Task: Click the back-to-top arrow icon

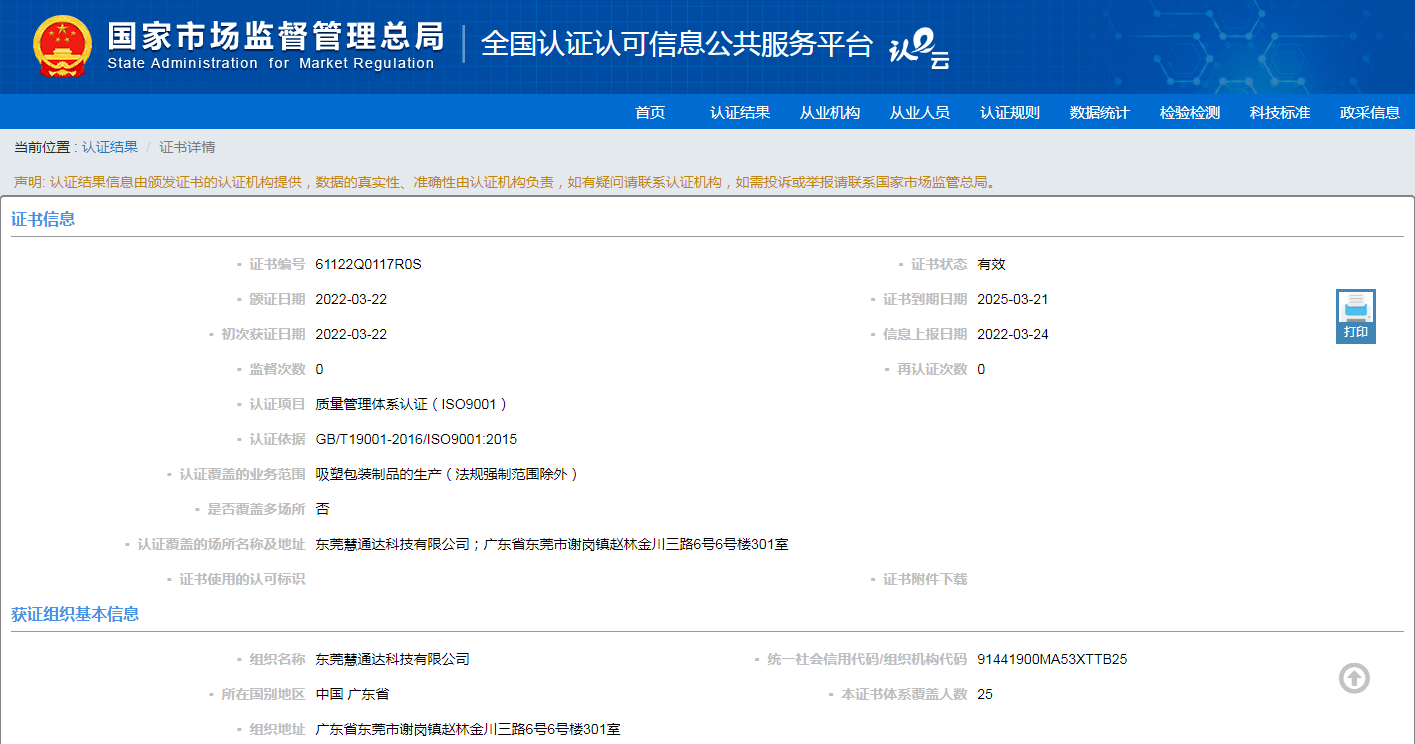Action: click(1354, 678)
